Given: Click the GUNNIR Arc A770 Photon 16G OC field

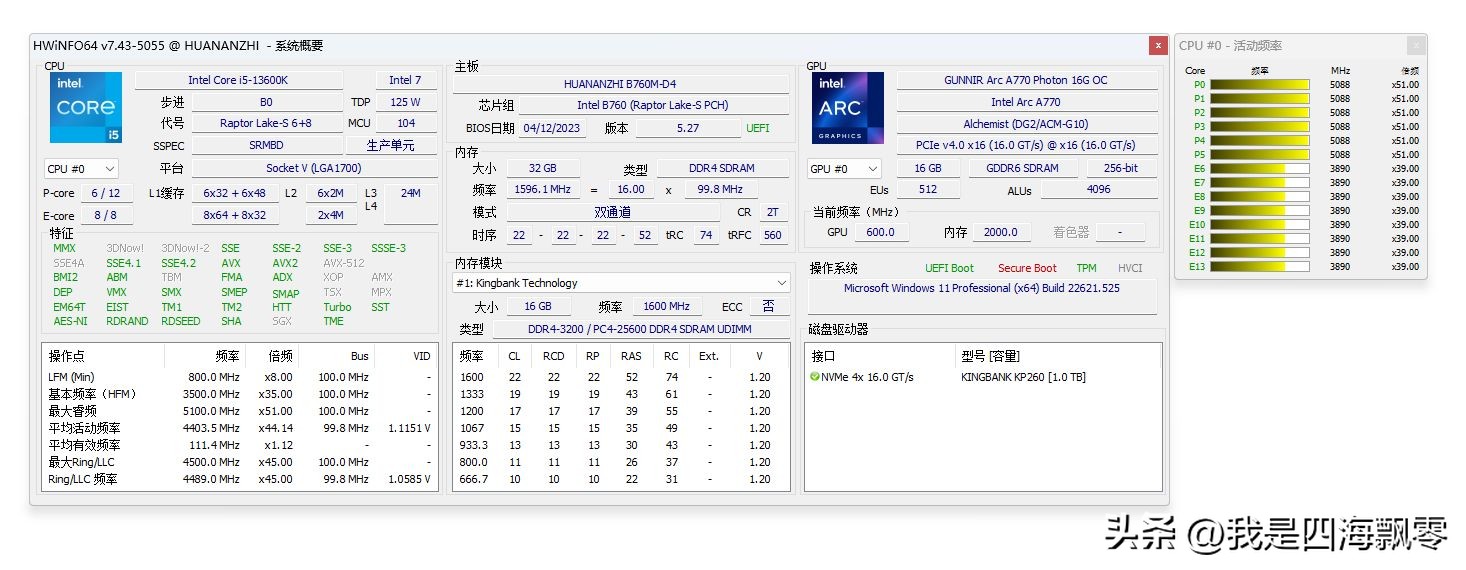Looking at the screenshot, I should 1026,80.
